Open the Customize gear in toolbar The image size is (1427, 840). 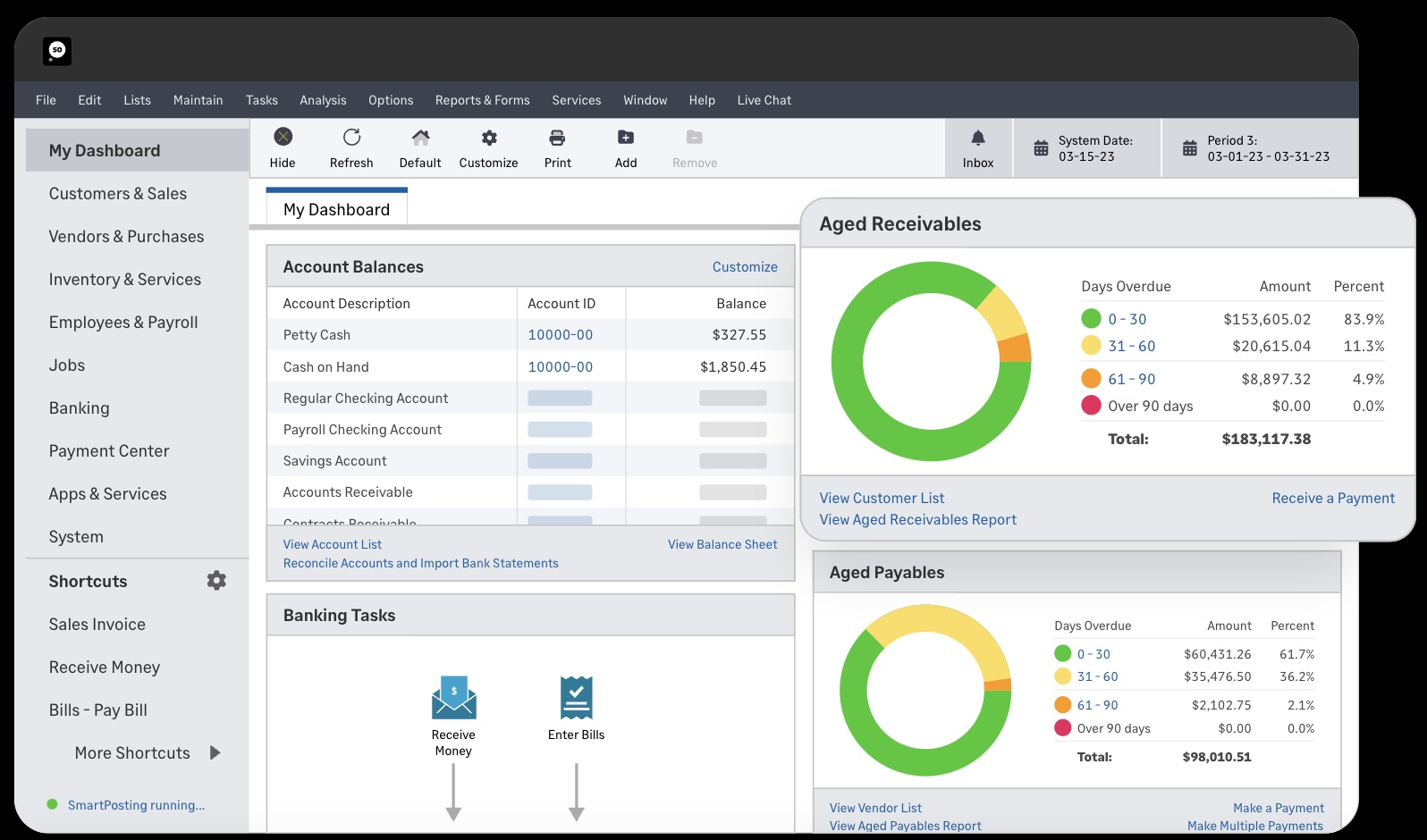pyautogui.click(x=489, y=138)
